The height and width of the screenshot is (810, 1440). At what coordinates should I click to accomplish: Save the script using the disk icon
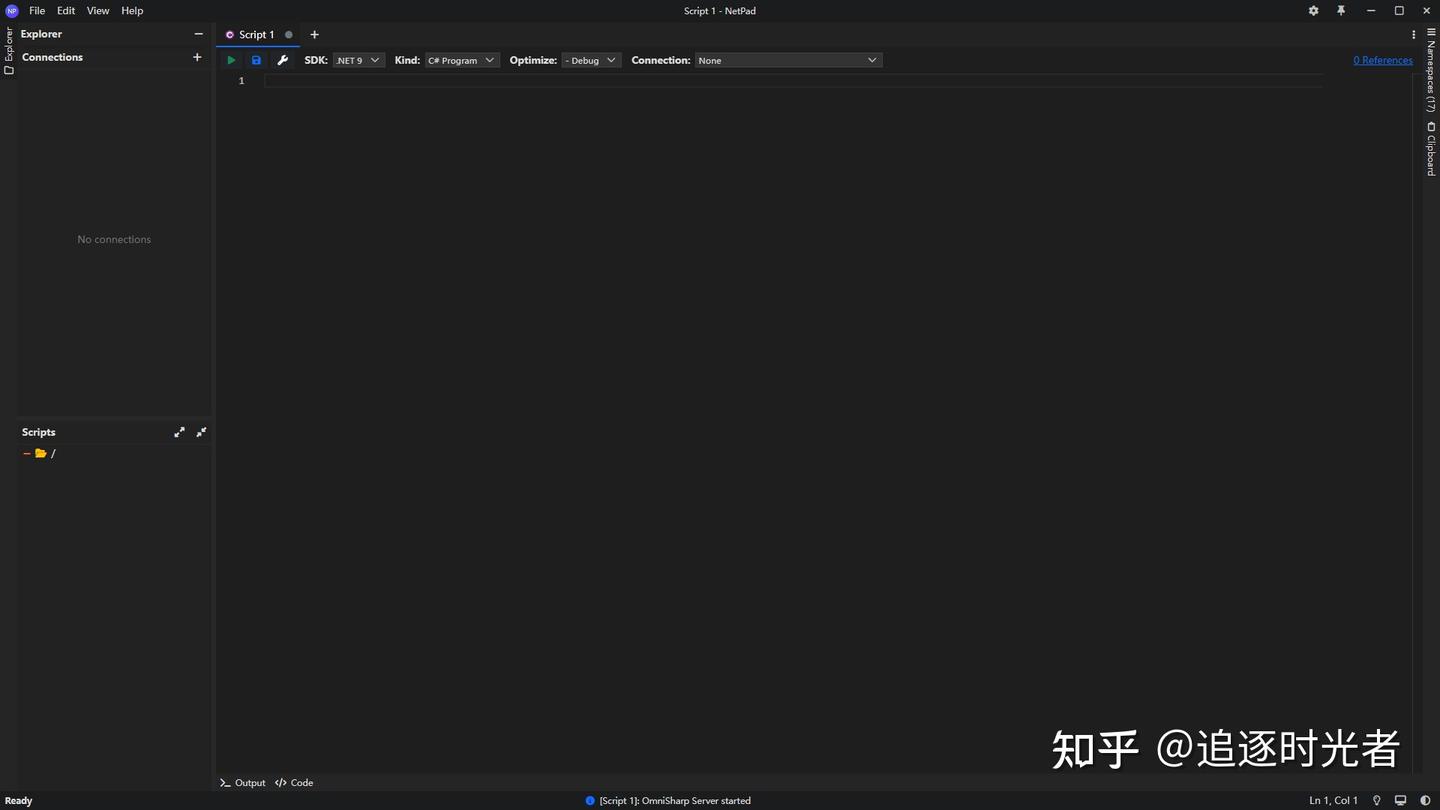pyautogui.click(x=256, y=60)
